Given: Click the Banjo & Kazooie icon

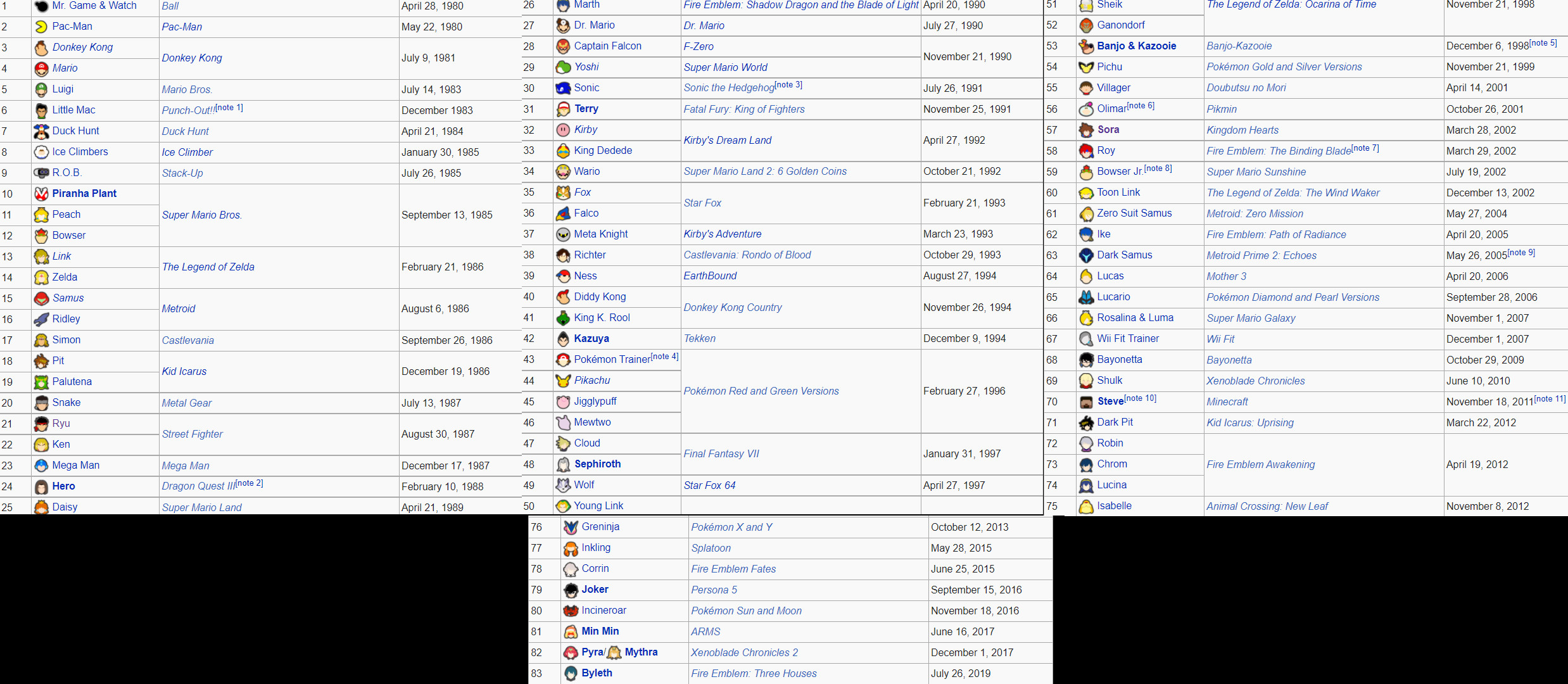Looking at the screenshot, I should click(x=1086, y=46).
